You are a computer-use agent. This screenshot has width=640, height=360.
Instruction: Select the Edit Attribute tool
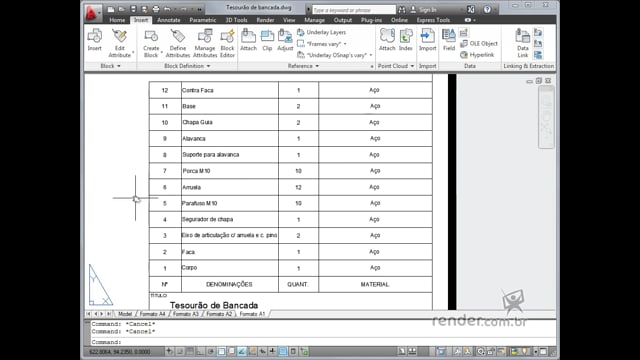point(120,43)
